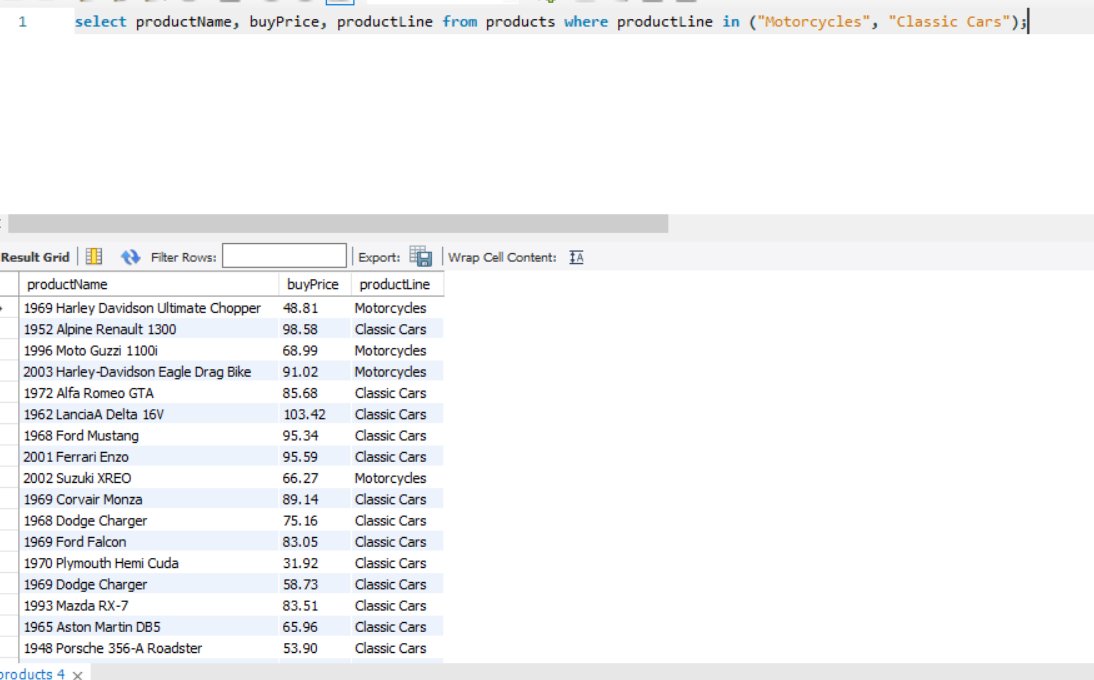This screenshot has height=680, width=1094.
Task: Switch to the products 4 result tab
Action: pos(32,674)
